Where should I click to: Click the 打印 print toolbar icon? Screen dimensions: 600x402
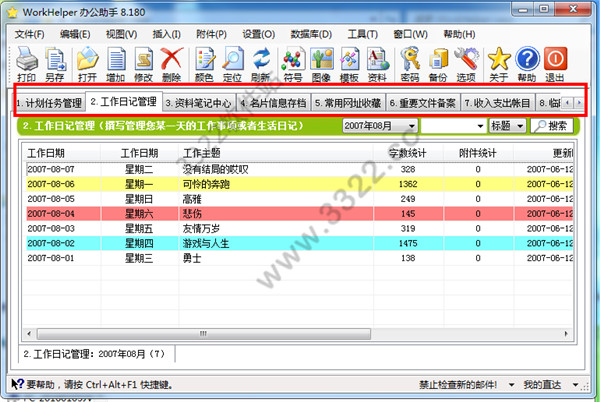coord(27,64)
